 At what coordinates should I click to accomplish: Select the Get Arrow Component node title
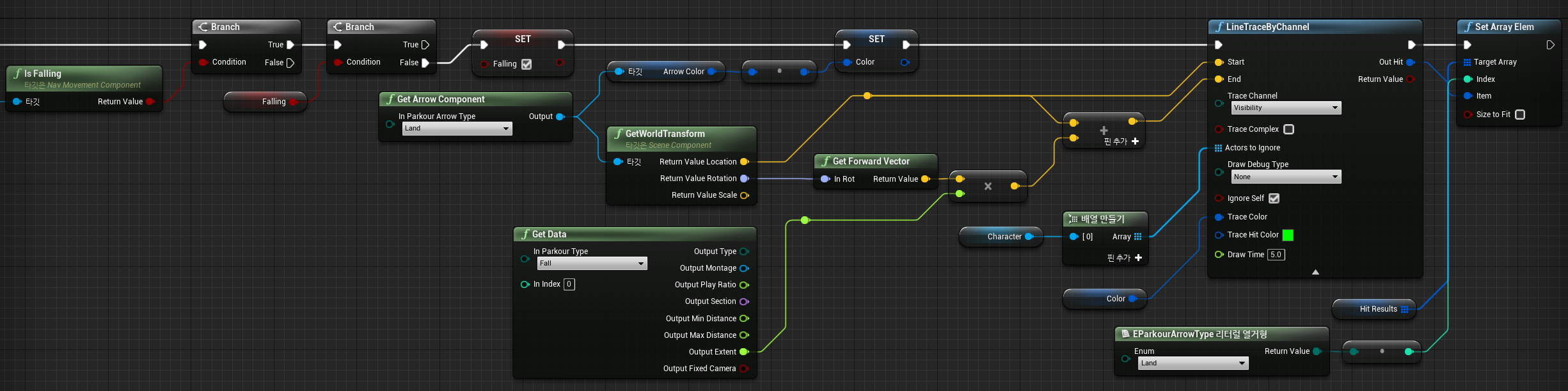pyautogui.click(x=441, y=99)
